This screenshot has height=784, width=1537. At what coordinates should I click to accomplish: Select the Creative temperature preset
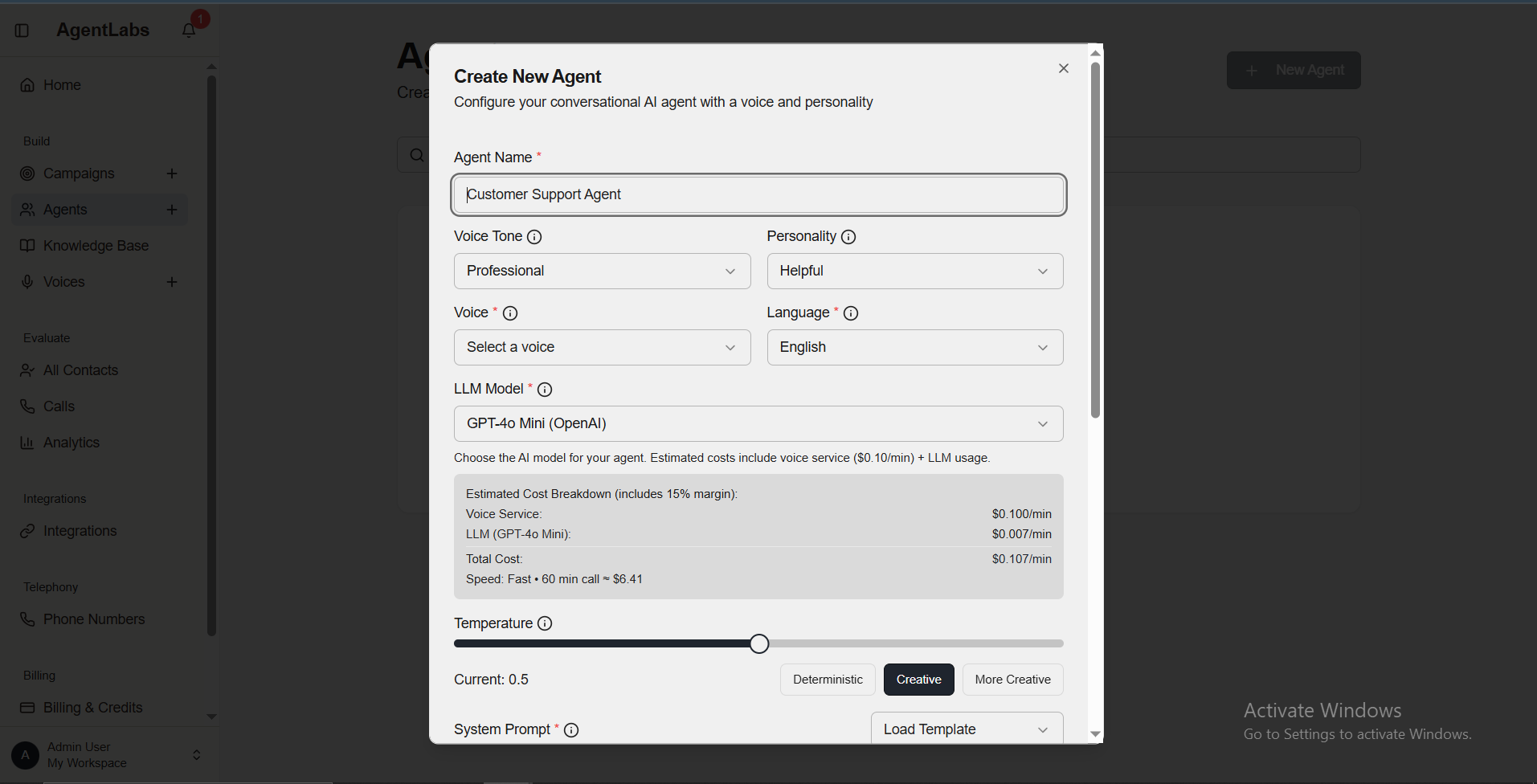pos(918,679)
